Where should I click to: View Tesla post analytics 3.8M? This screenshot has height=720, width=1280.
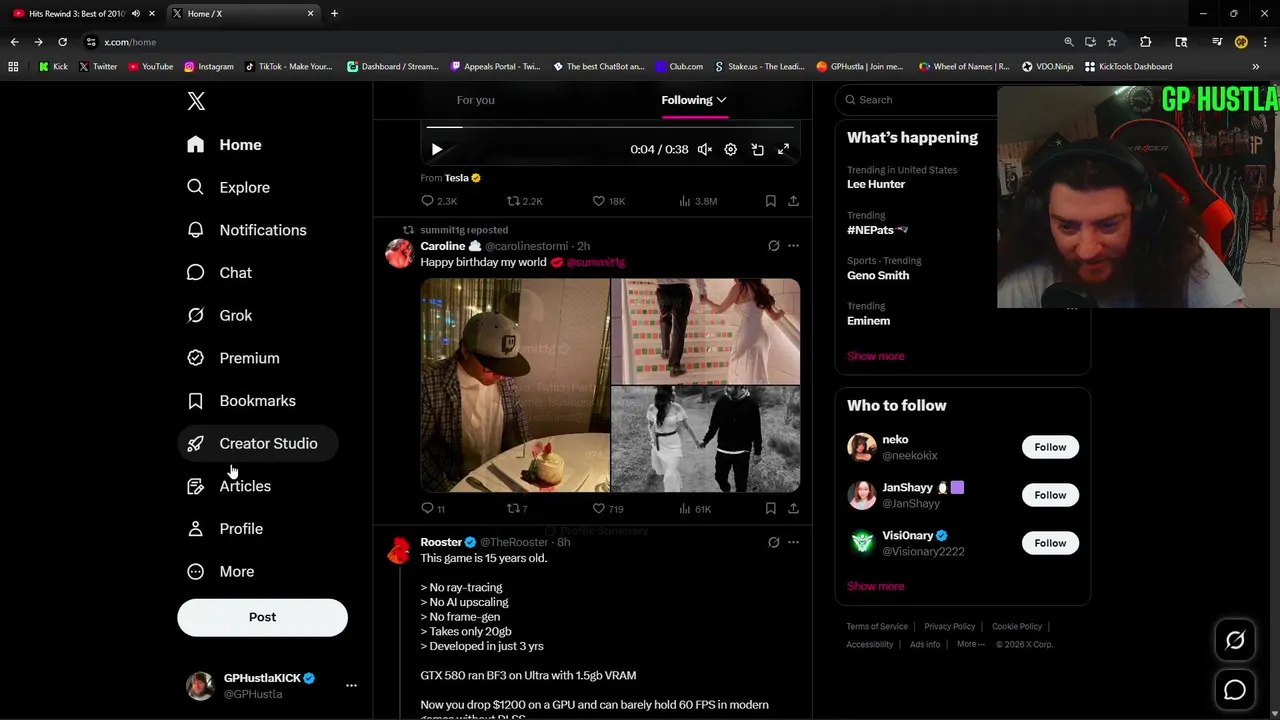(698, 201)
